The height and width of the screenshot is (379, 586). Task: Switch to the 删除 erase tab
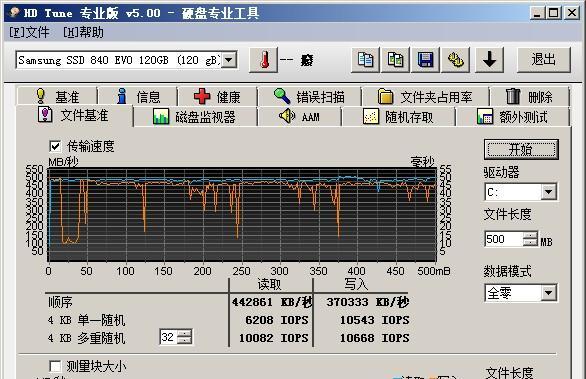[x=530, y=97]
